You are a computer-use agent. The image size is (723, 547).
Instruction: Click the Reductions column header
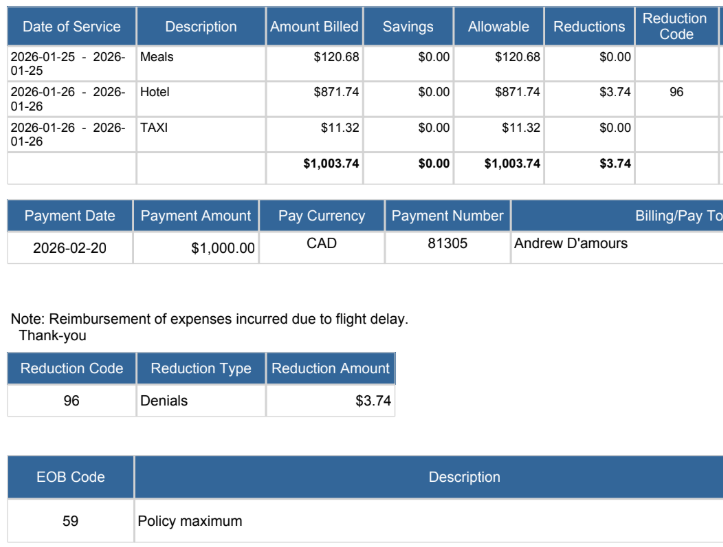[589, 27]
